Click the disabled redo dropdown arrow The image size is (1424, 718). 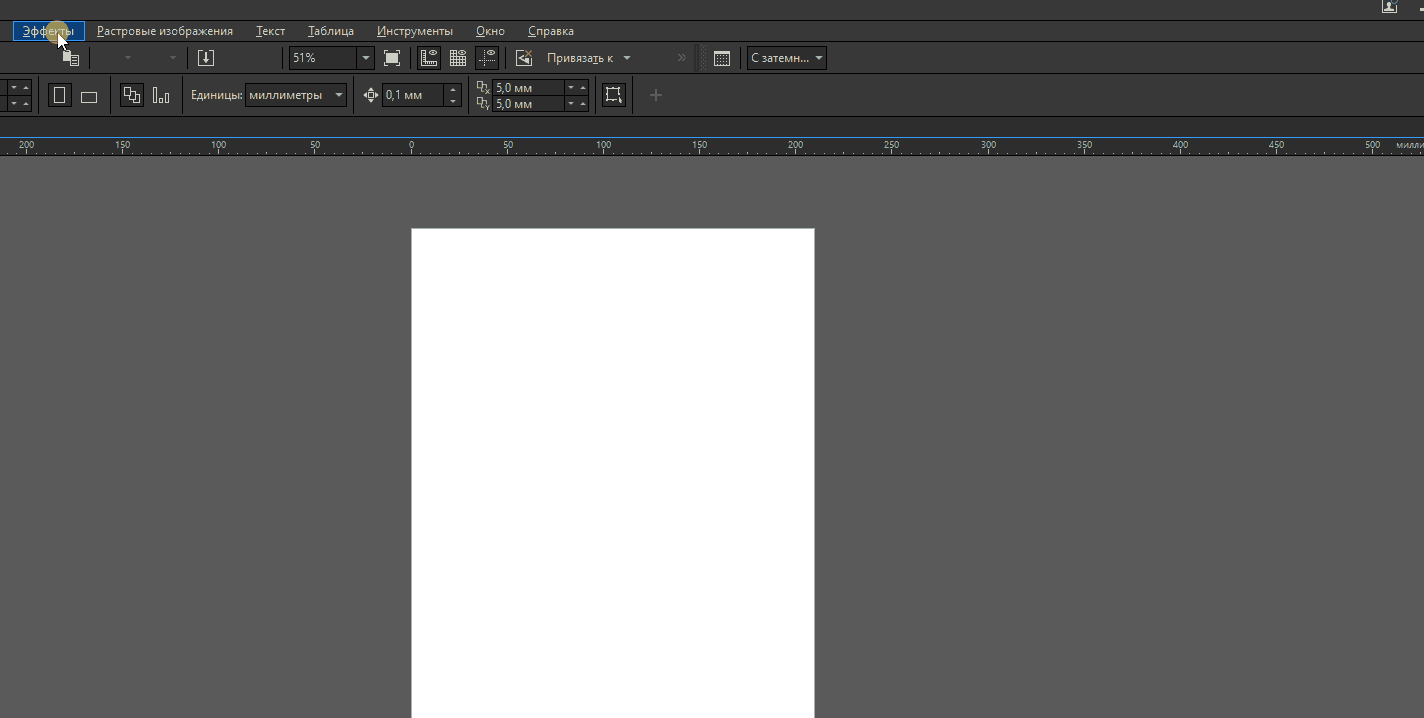[173, 58]
